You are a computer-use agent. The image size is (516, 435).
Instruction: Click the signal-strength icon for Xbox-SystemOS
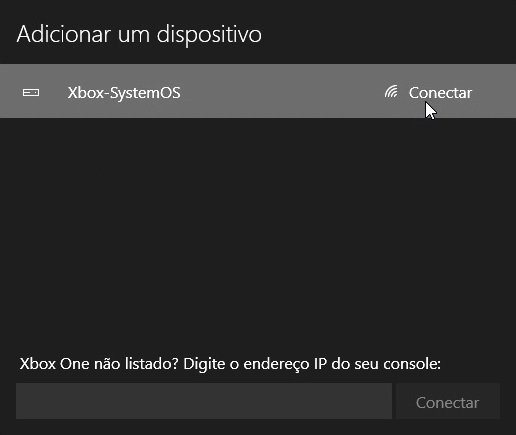[x=391, y=92]
